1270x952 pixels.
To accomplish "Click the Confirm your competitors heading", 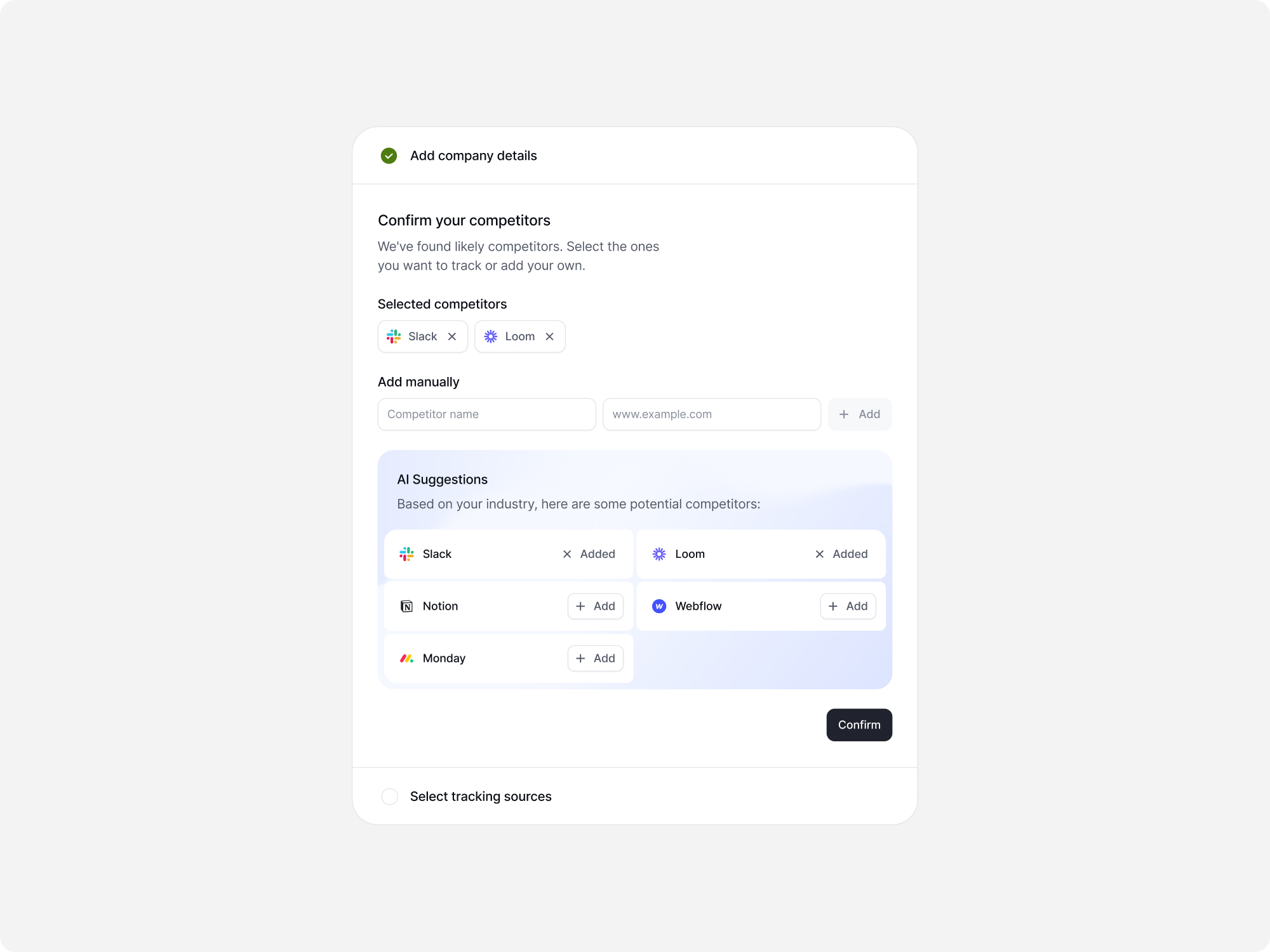I will click(x=464, y=220).
